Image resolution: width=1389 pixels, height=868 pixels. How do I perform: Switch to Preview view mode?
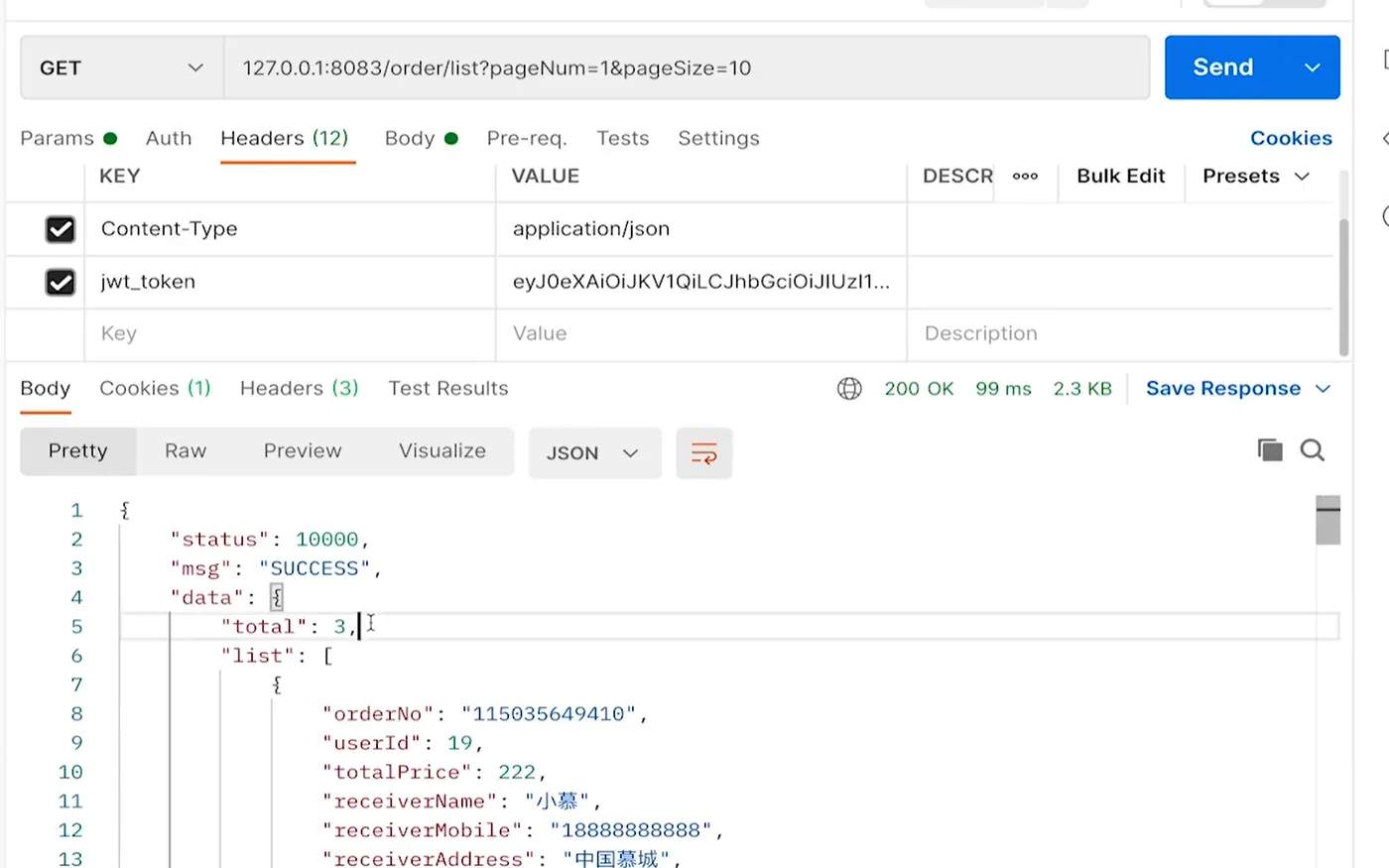point(303,451)
